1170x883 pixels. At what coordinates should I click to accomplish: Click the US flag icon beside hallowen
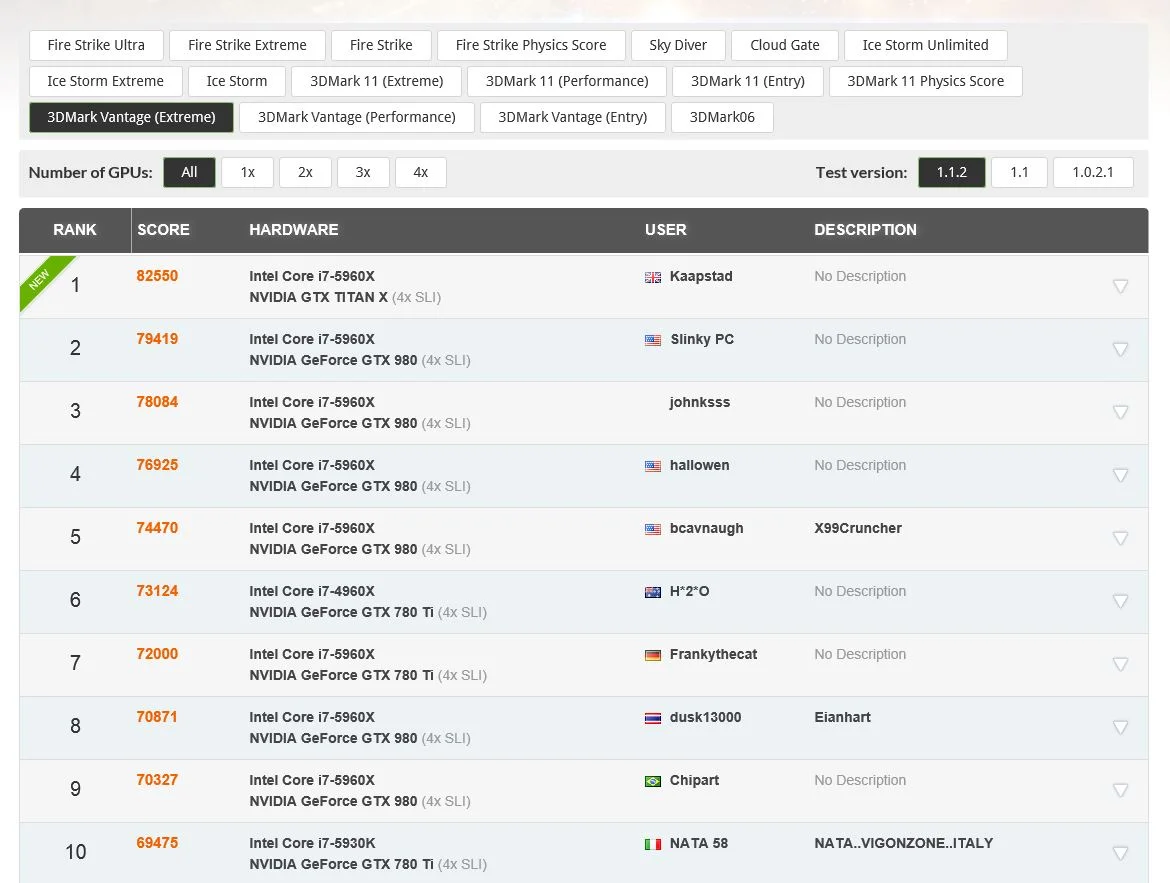(x=653, y=467)
